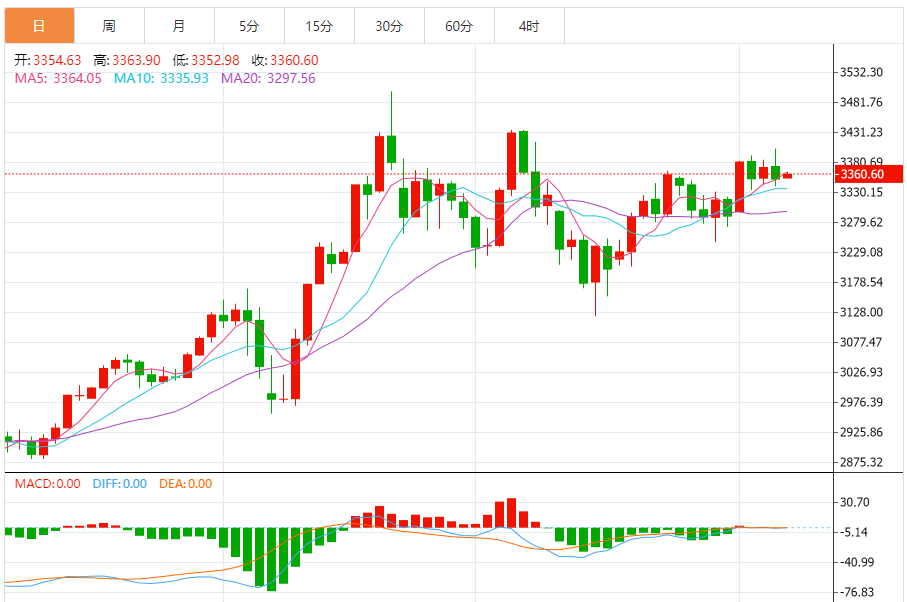The width and height of the screenshot is (907, 602).
Task: Show the 60分 interval chart
Action: point(459,26)
